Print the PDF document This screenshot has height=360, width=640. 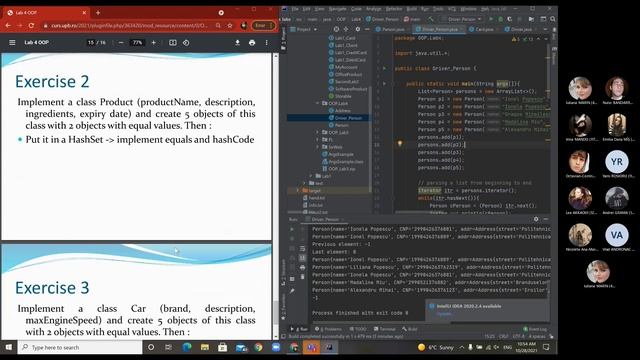(x=252, y=42)
